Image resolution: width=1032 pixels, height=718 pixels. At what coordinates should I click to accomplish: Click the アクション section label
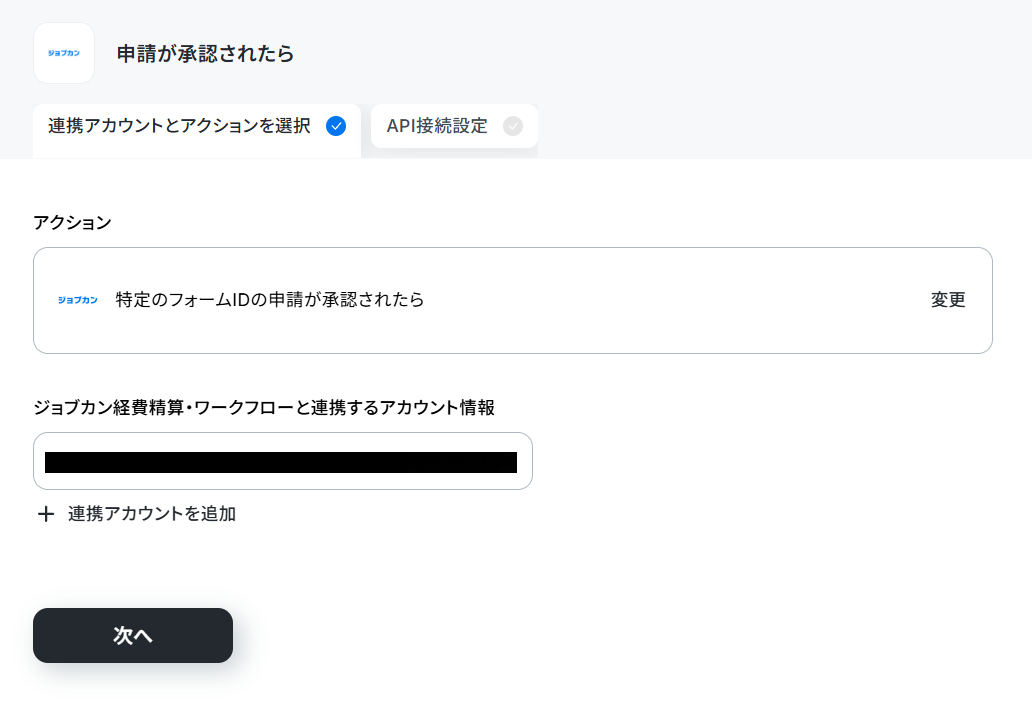click(x=72, y=222)
